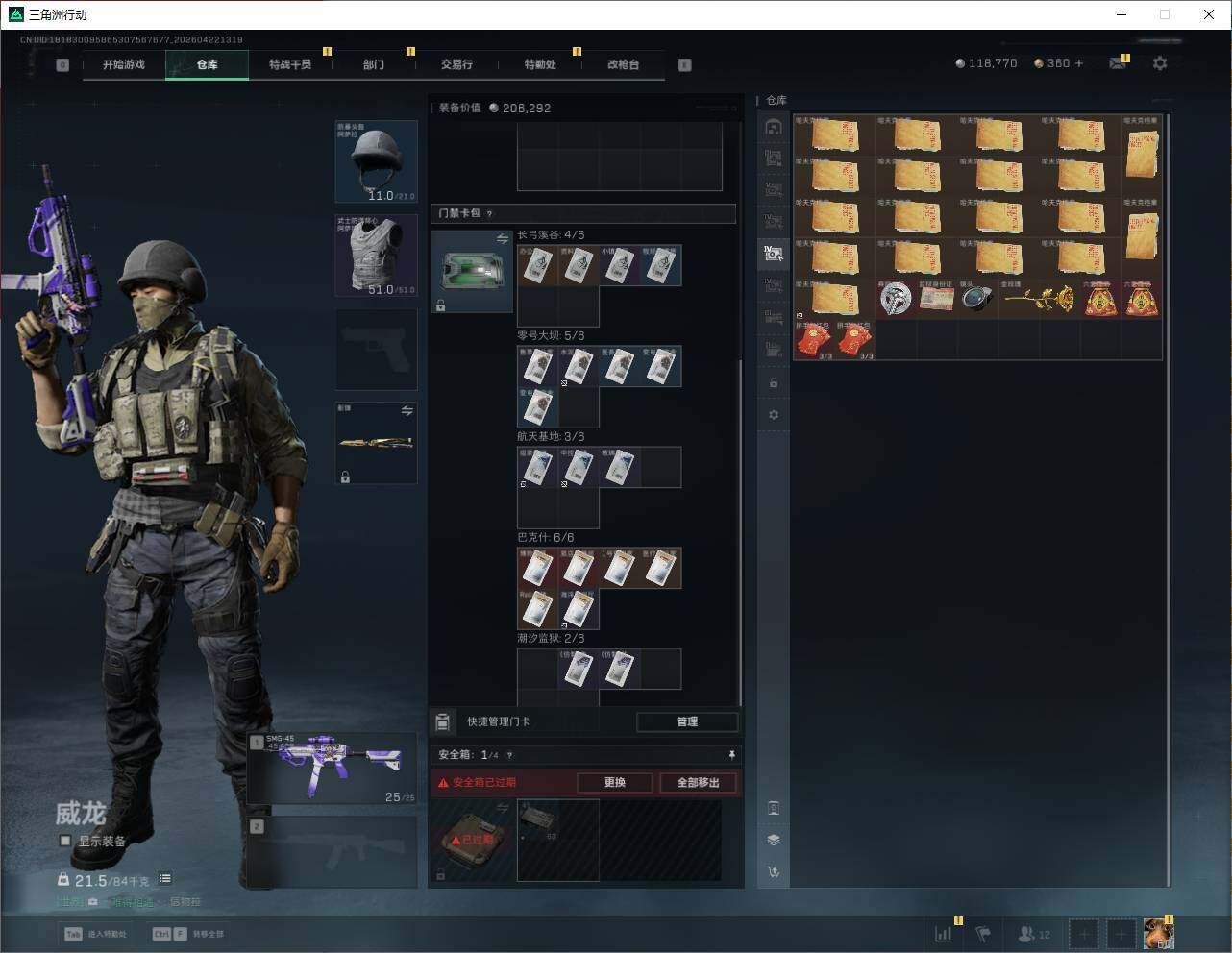Click the swap arrows on the keycard pack slot
Image resolution: width=1232 pixels, height=953 pixels.
tap(502, 238)
